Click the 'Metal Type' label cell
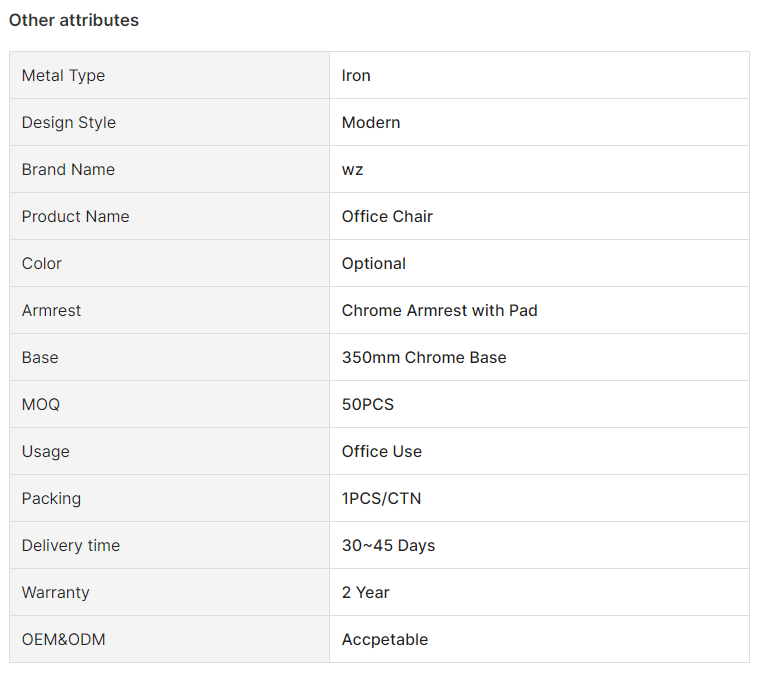This screenshot has height=674, width=759. (63, 75)
